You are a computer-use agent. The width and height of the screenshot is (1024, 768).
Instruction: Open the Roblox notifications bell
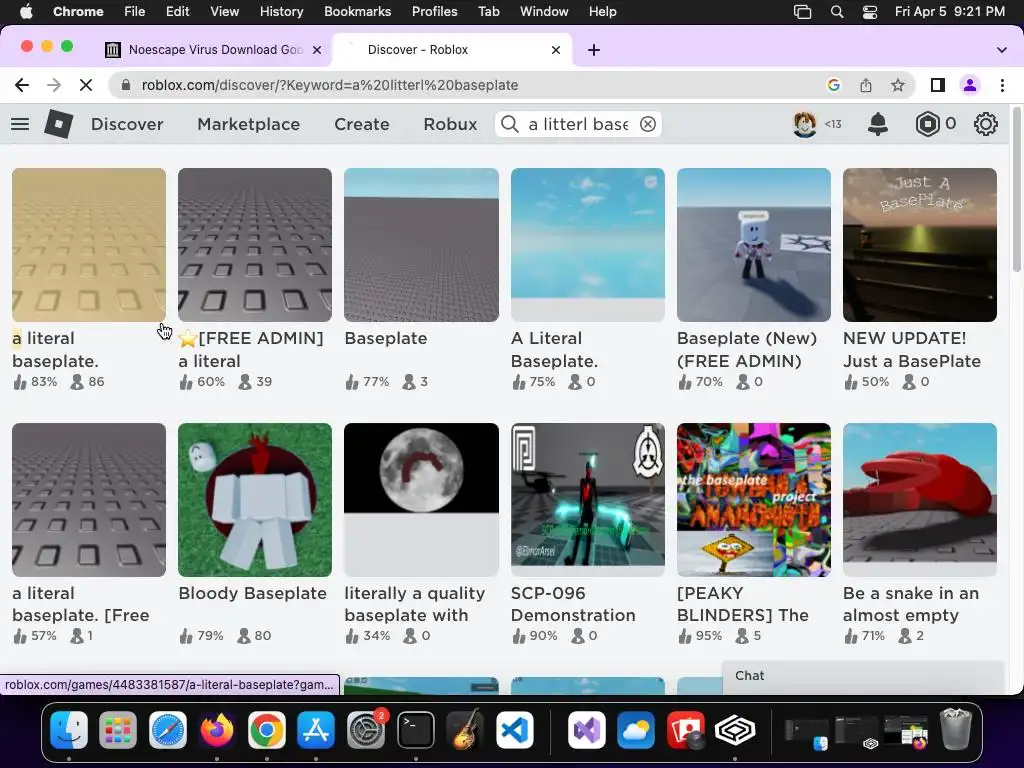coord(878,124)
